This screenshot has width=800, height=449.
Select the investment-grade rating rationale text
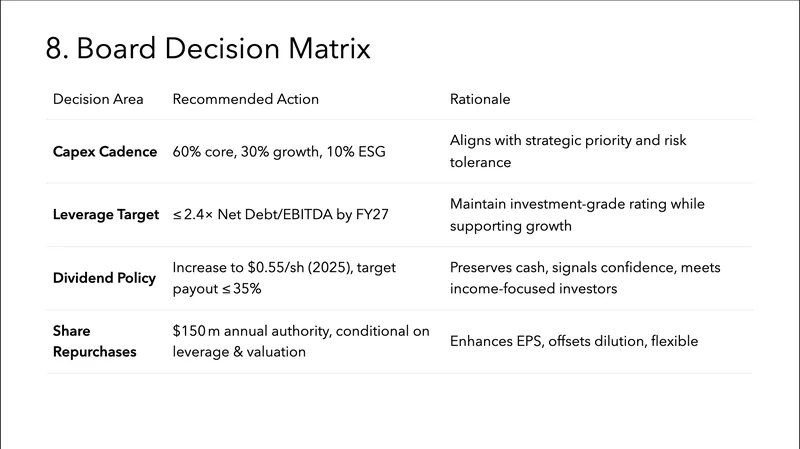(577, 215)
